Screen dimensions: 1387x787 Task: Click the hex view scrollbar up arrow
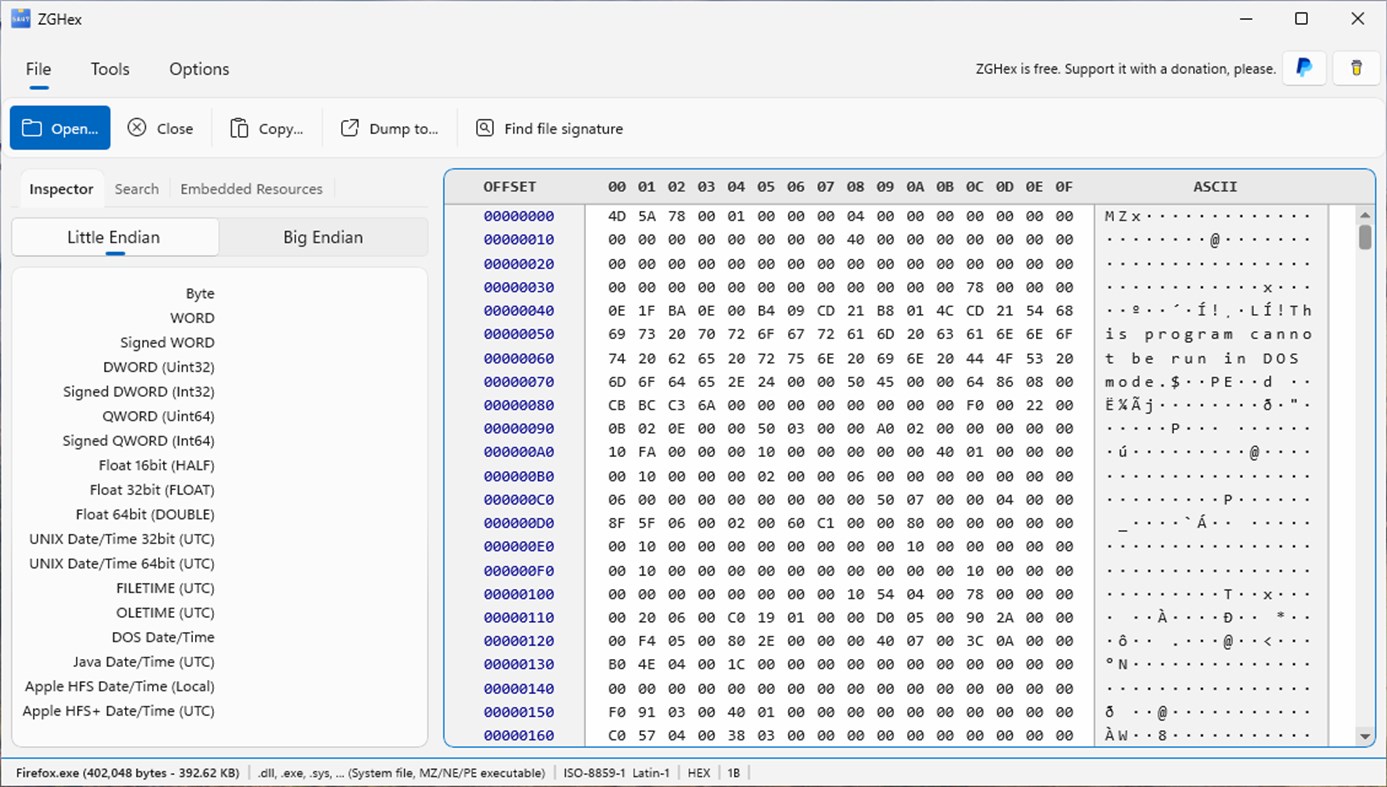click(x=1365, y=216)
